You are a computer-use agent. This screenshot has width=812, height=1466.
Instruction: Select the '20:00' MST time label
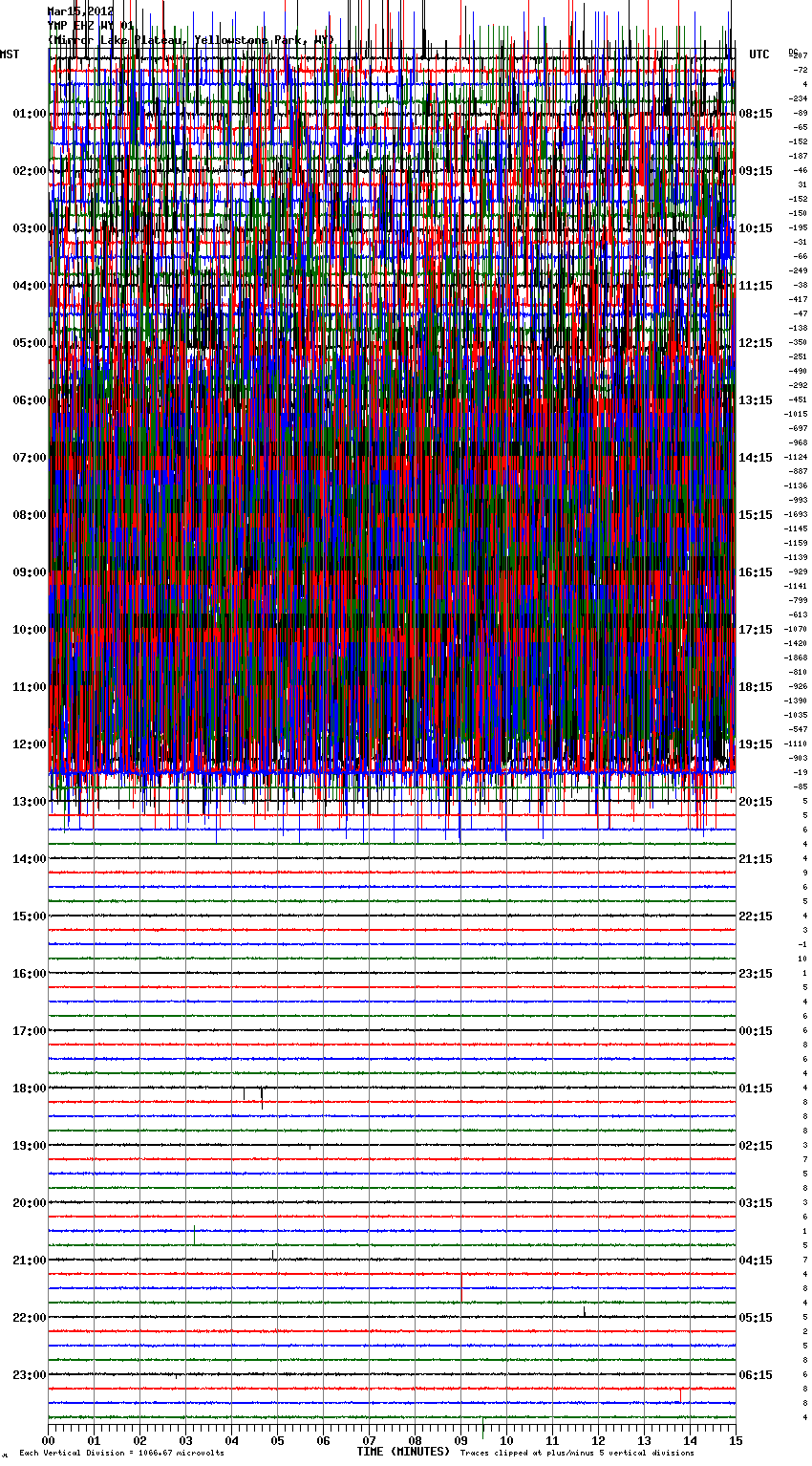pyautogui.click(x=29, y=1203)
